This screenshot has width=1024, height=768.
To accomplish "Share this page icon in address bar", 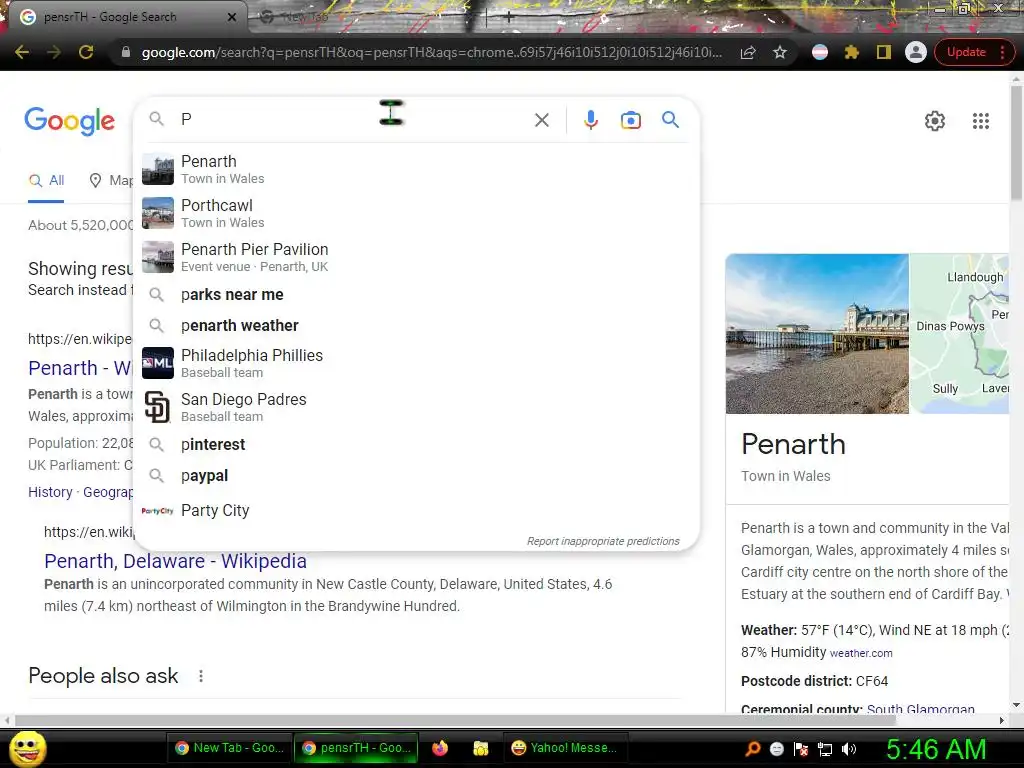I will (748, 52).
